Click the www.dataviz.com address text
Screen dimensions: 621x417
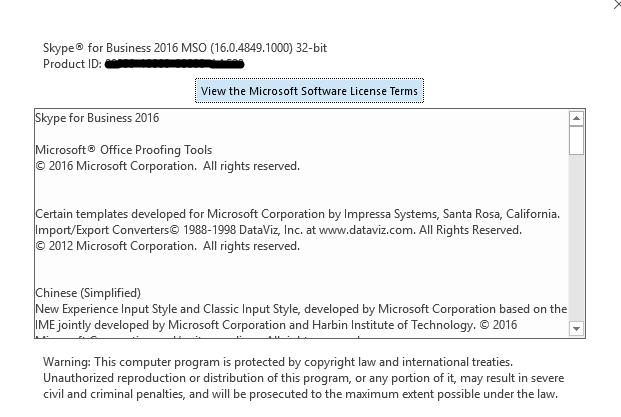(366, 230)
